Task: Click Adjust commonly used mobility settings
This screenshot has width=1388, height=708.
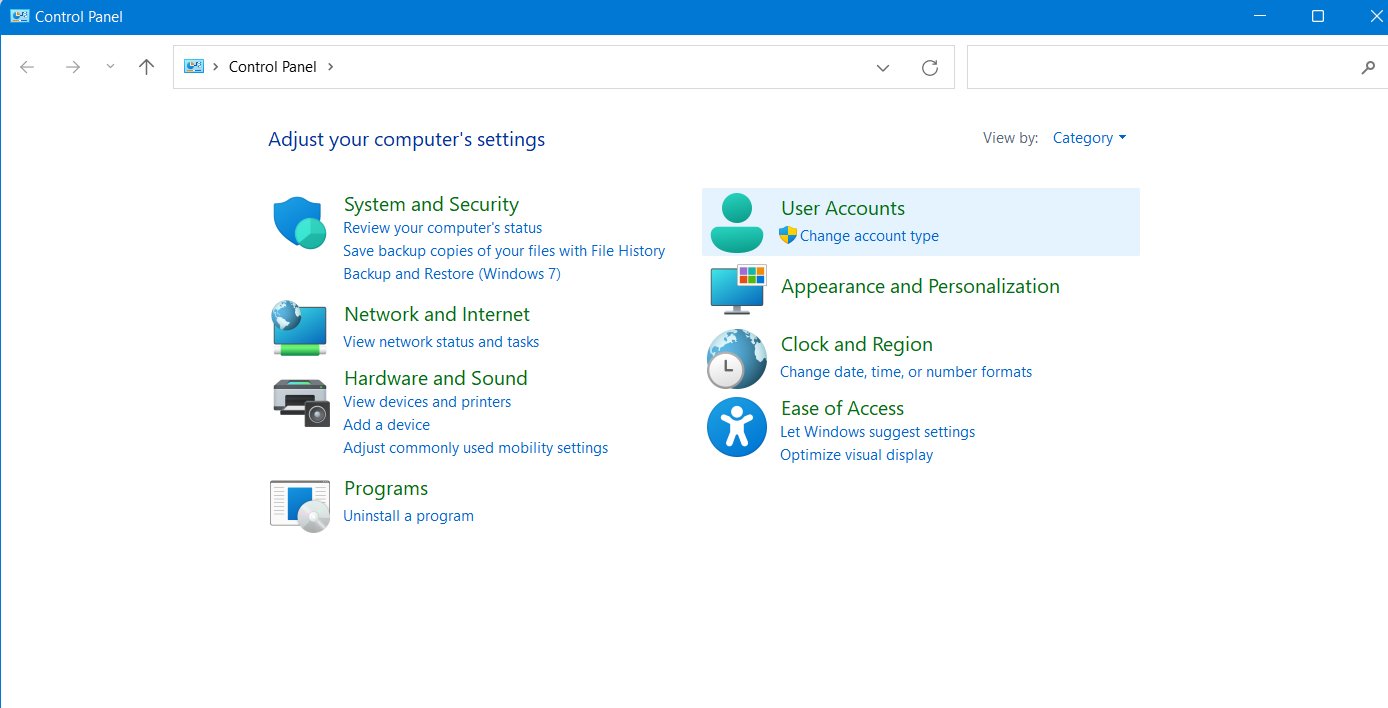Action: 475,447
